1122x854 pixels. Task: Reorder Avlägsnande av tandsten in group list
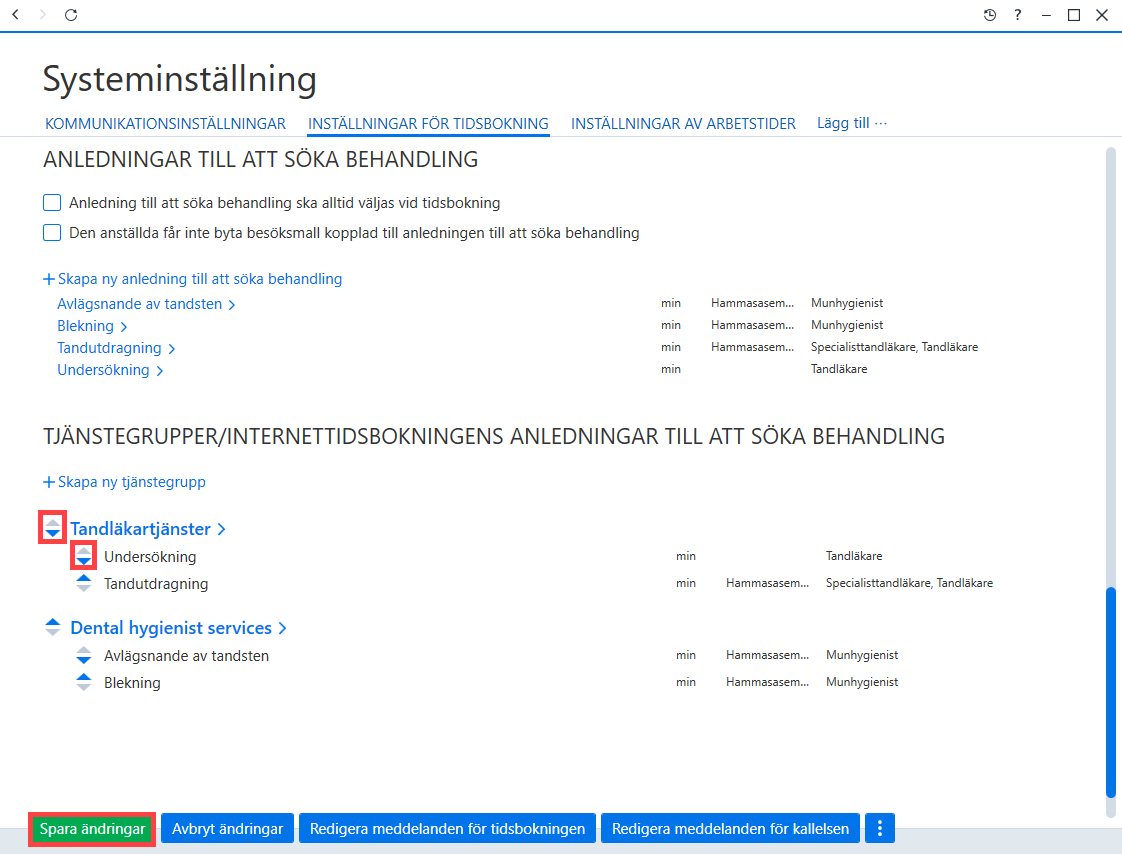coord(84,655)
